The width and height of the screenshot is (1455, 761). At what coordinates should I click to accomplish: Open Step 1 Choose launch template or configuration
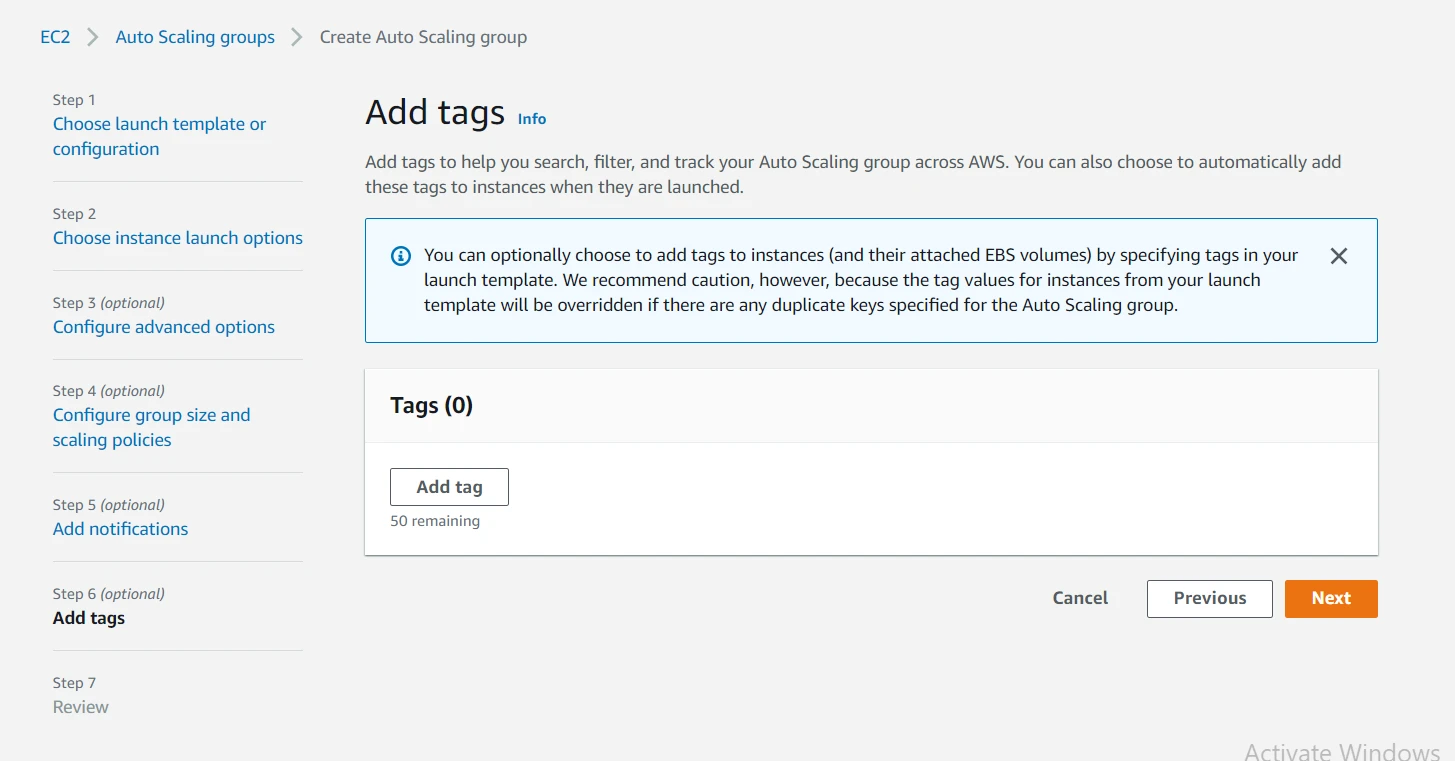pyautogui.click(x=159, y=136)
